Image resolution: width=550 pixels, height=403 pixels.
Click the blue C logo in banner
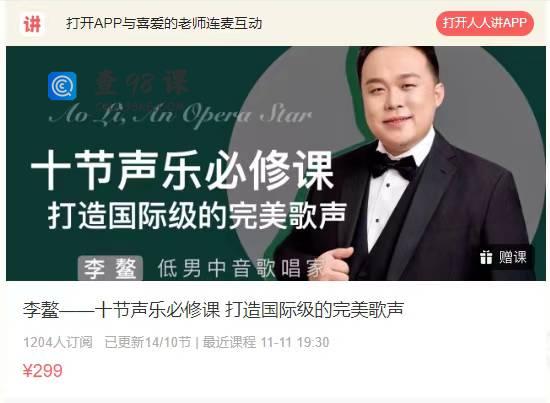(x=62, y=86)
